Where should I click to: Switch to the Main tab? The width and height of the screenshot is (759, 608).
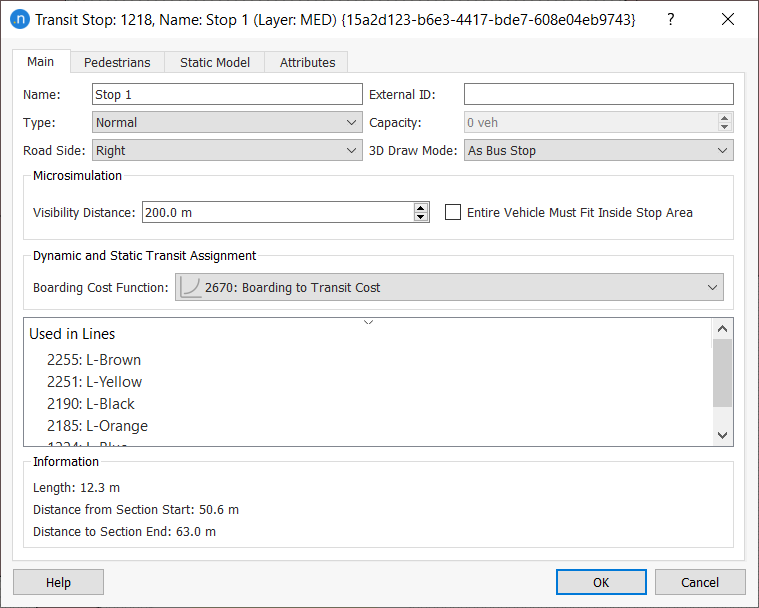point(41,62)
